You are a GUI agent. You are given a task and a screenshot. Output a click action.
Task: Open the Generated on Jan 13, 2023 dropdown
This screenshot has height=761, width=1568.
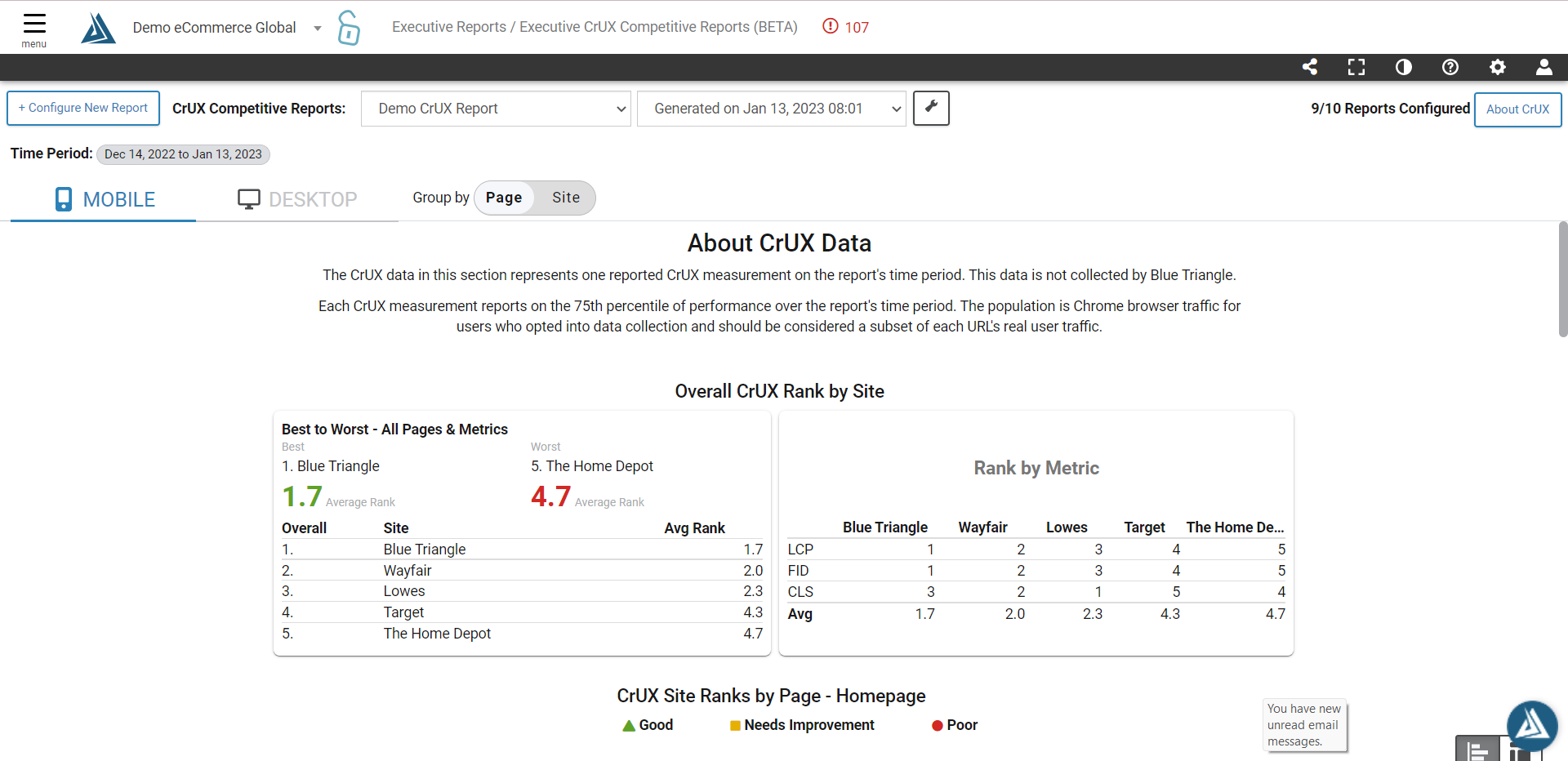pyautogui.click(x=772, y=109)
